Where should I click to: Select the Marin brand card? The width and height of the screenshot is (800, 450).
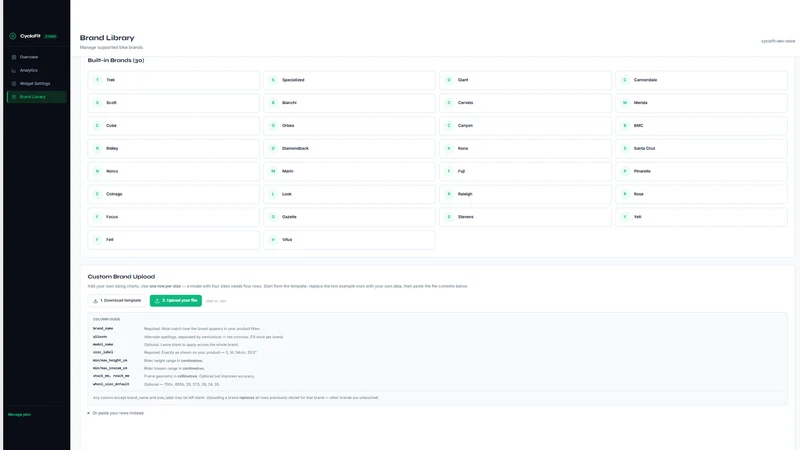[349, 171]
